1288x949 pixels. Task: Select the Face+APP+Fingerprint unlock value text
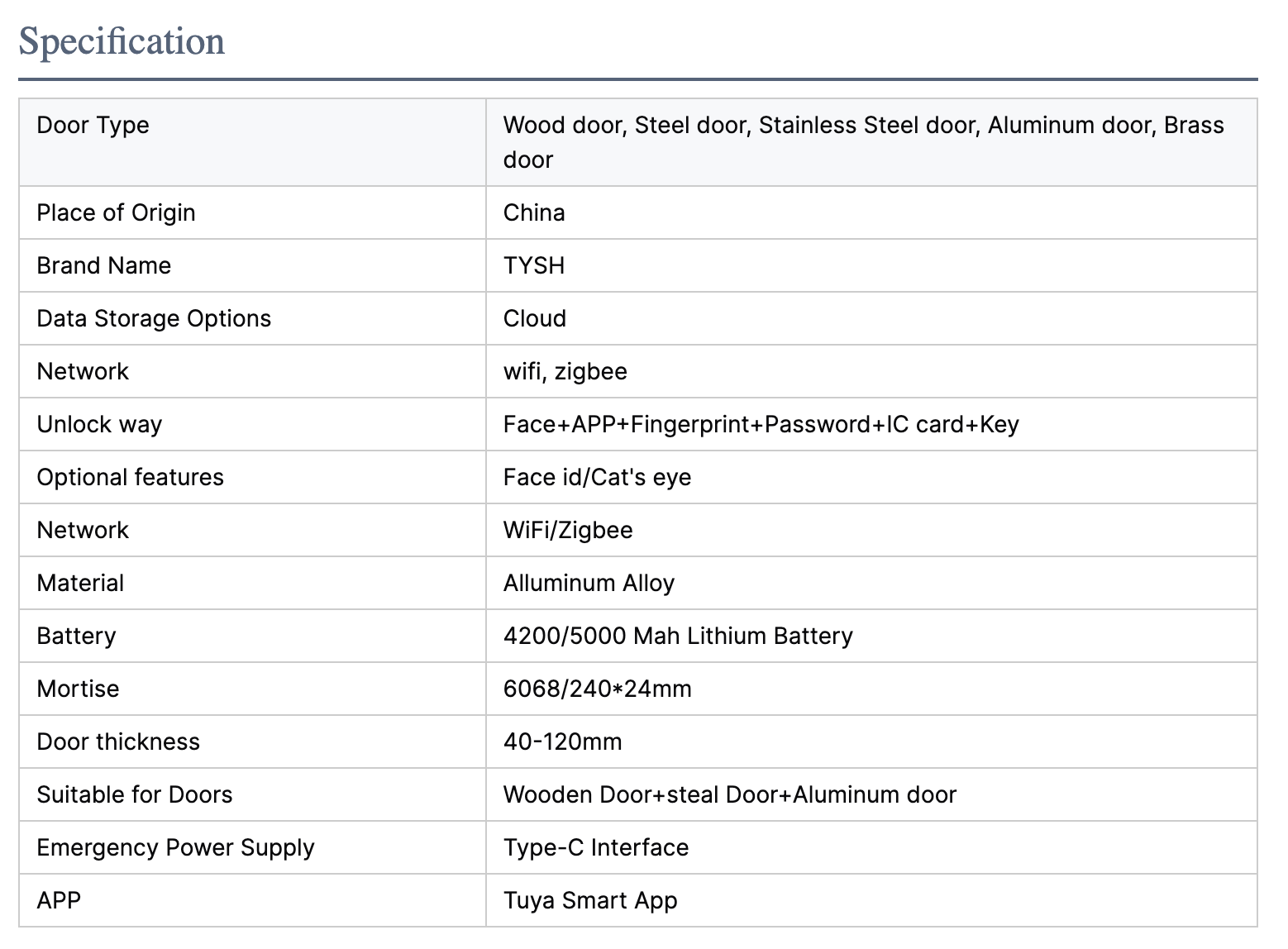pyautogui.click(x=761, y=425)
